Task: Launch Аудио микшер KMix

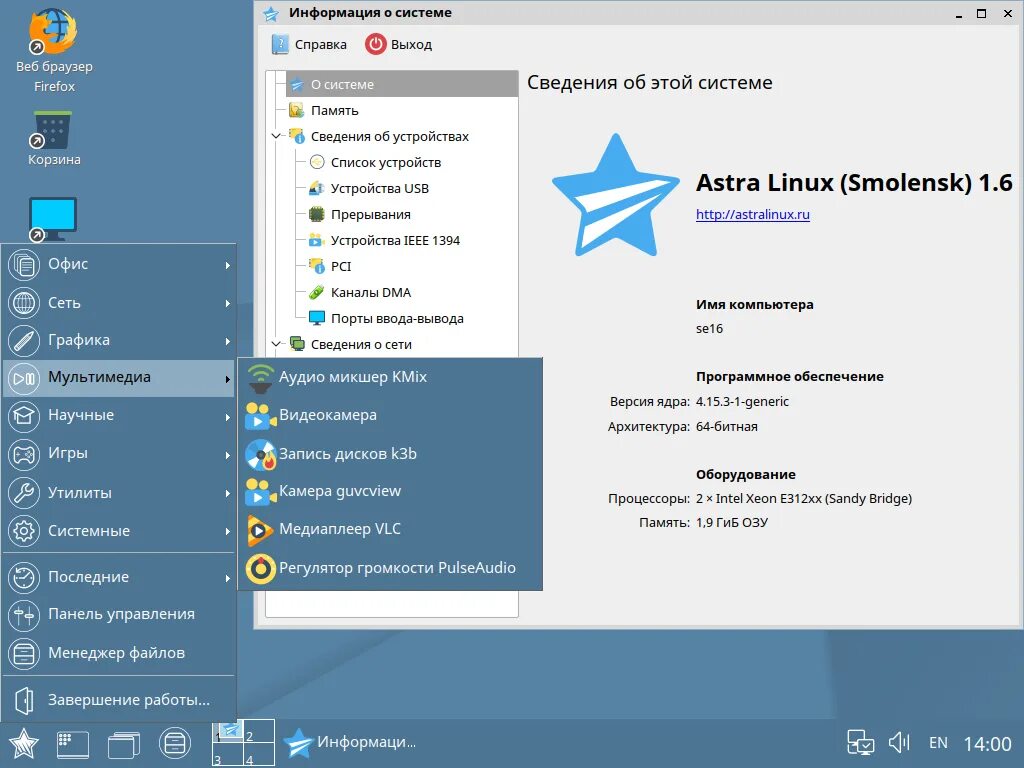Action: (x=391, y=377)
